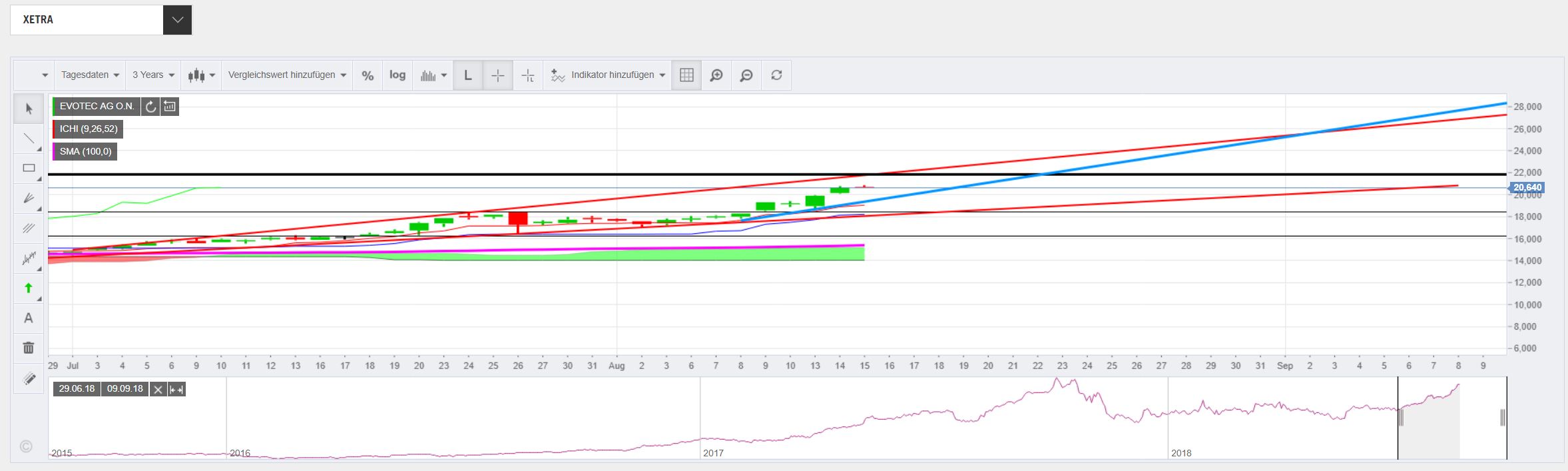Open Vergleichswert hinzufügen dropdown
The image size is (1568, 471).
287,75
